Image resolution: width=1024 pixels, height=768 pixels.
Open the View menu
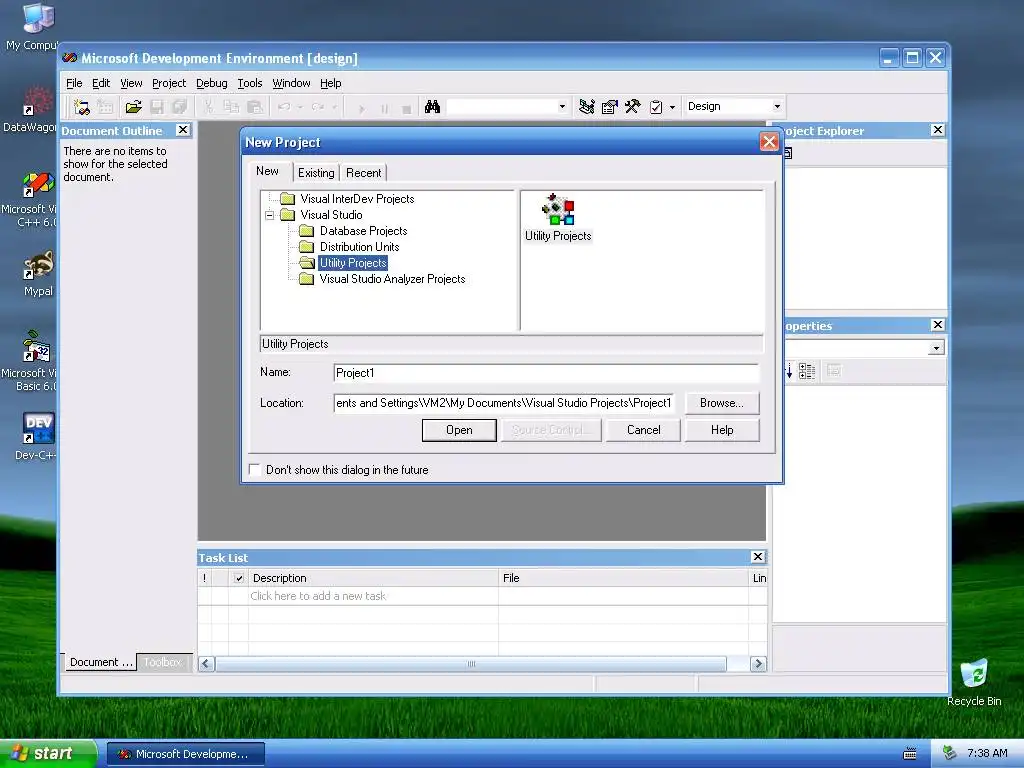(x=131, y=83)
